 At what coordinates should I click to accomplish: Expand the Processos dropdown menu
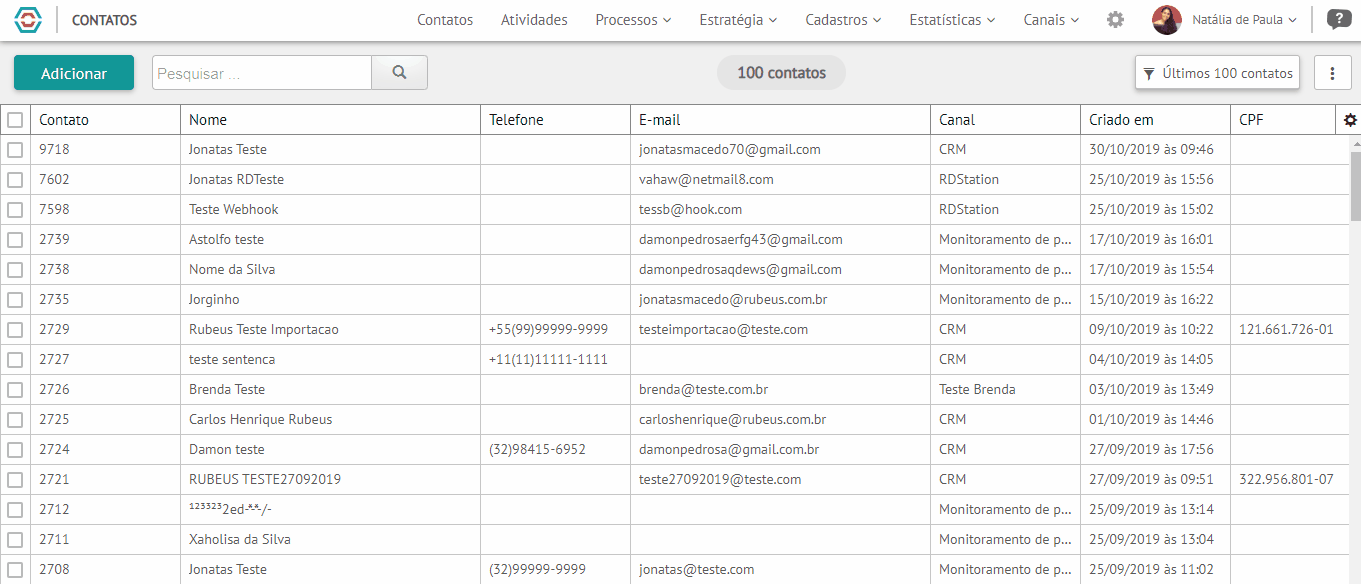coord(633,20)
